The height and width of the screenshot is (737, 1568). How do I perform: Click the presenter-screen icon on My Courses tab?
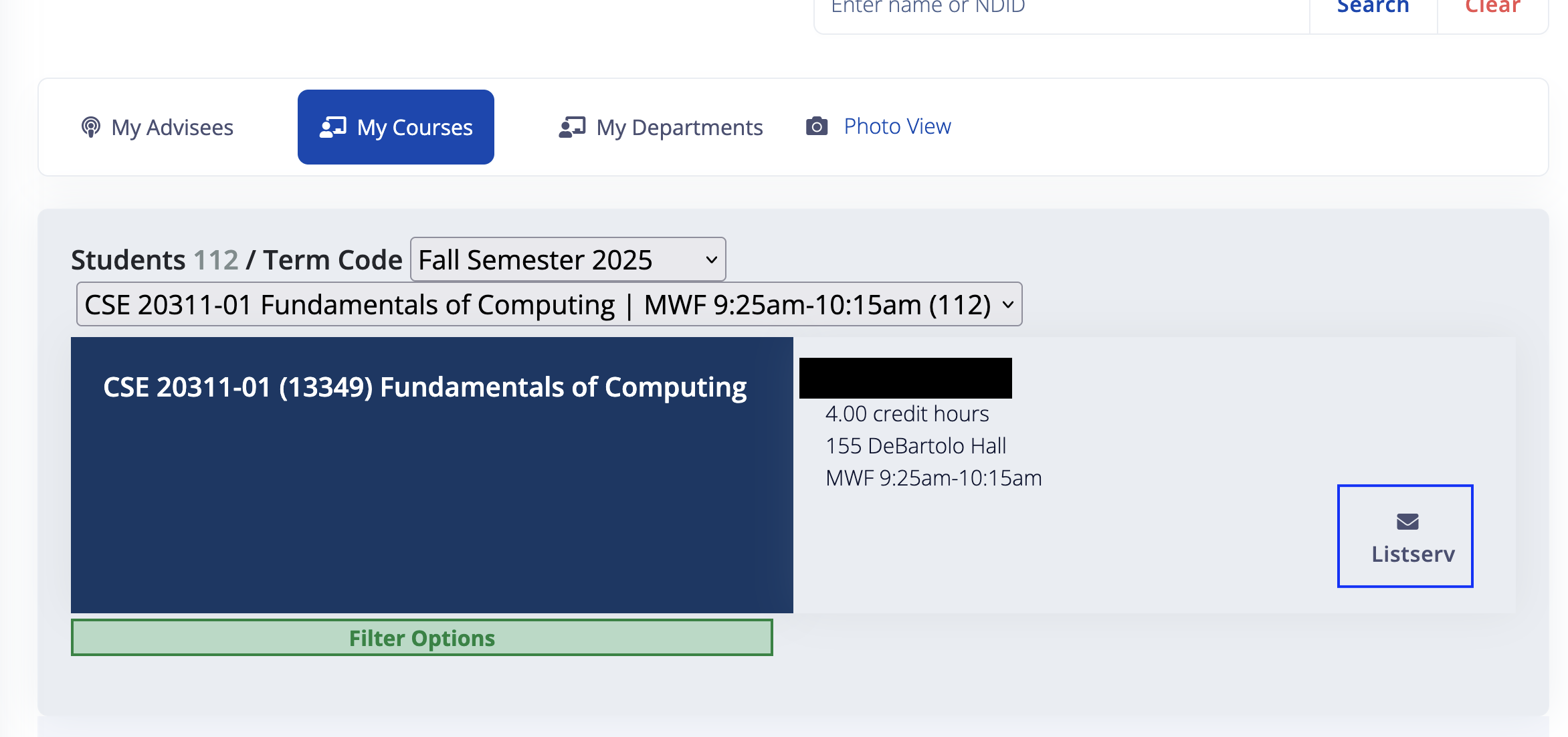click(332, 126)
